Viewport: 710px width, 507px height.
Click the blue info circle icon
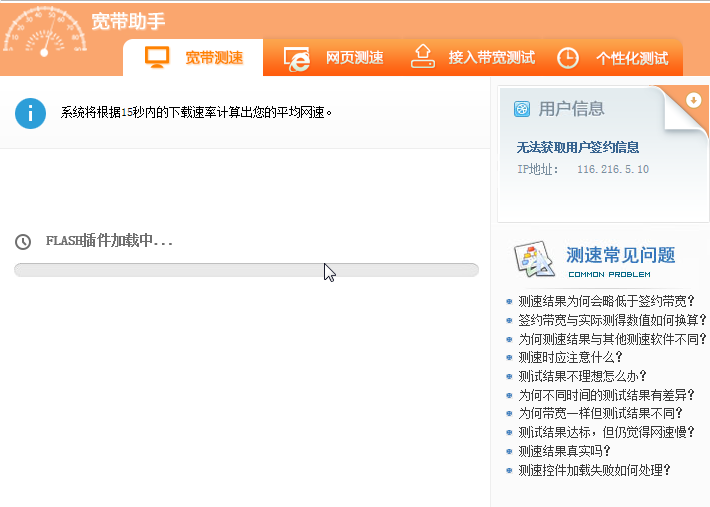coord(30,113)
